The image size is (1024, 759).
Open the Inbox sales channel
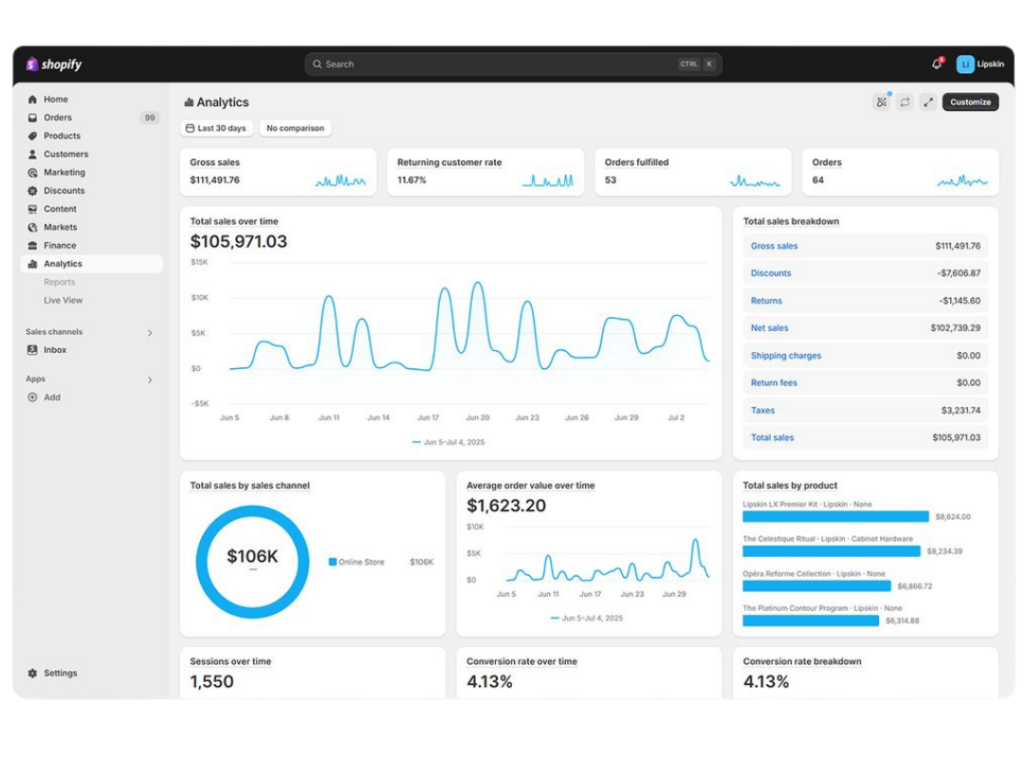(x=54, y=350)
